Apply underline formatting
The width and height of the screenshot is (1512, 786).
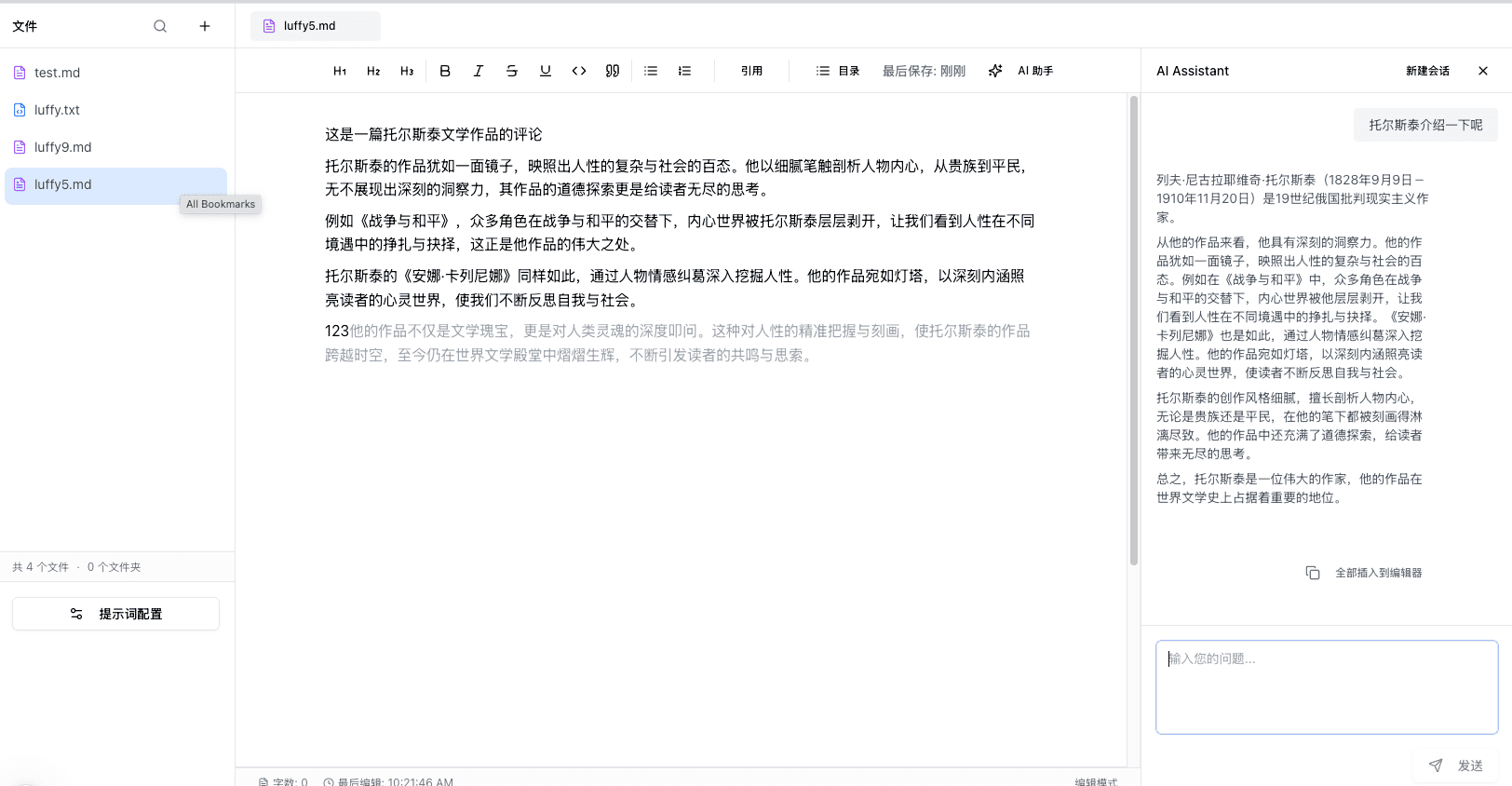point(546,71)
